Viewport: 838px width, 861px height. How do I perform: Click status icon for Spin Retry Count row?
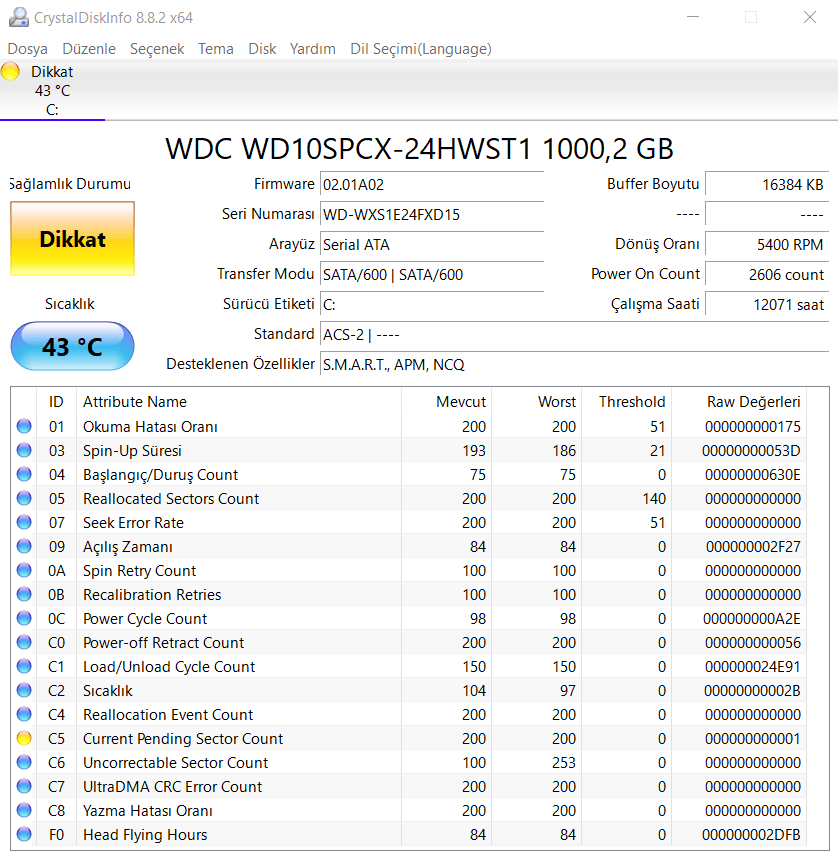(24, 570)
